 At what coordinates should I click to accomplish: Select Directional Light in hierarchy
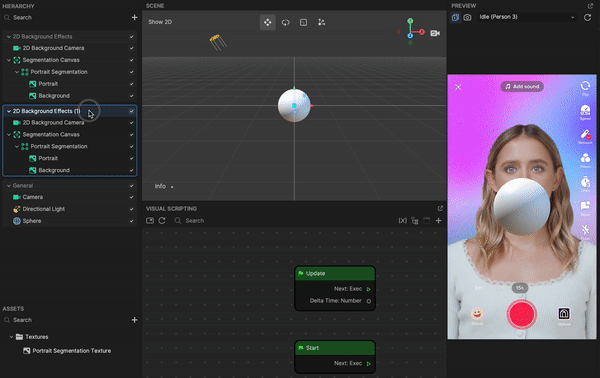coord(44,209)
